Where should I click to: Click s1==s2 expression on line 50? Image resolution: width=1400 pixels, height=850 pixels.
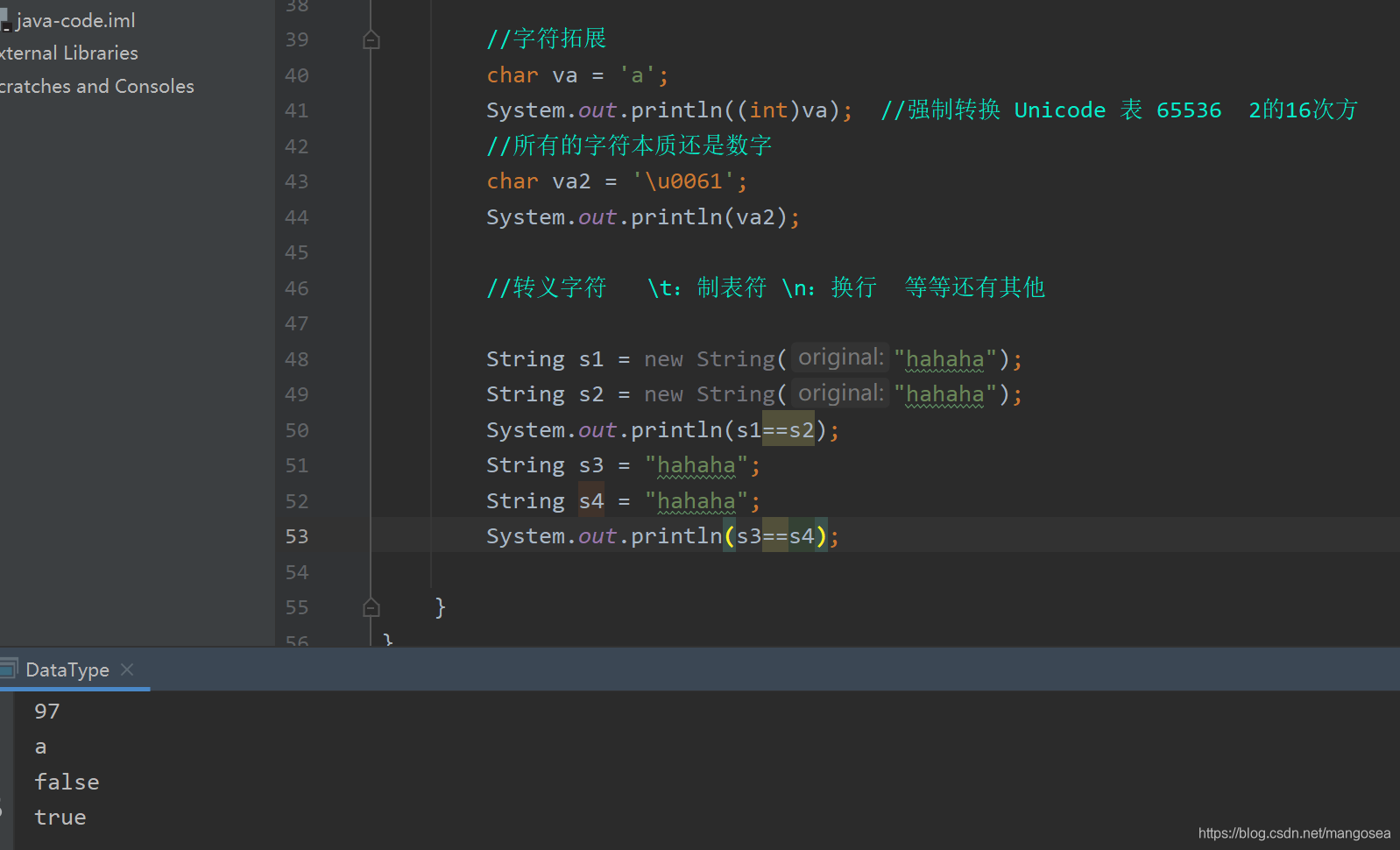click(x=775, y=430)
